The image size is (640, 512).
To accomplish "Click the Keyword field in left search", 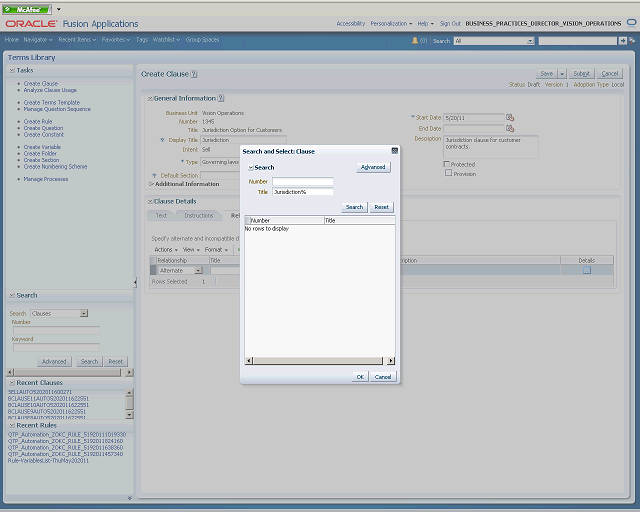I will 56,347.
